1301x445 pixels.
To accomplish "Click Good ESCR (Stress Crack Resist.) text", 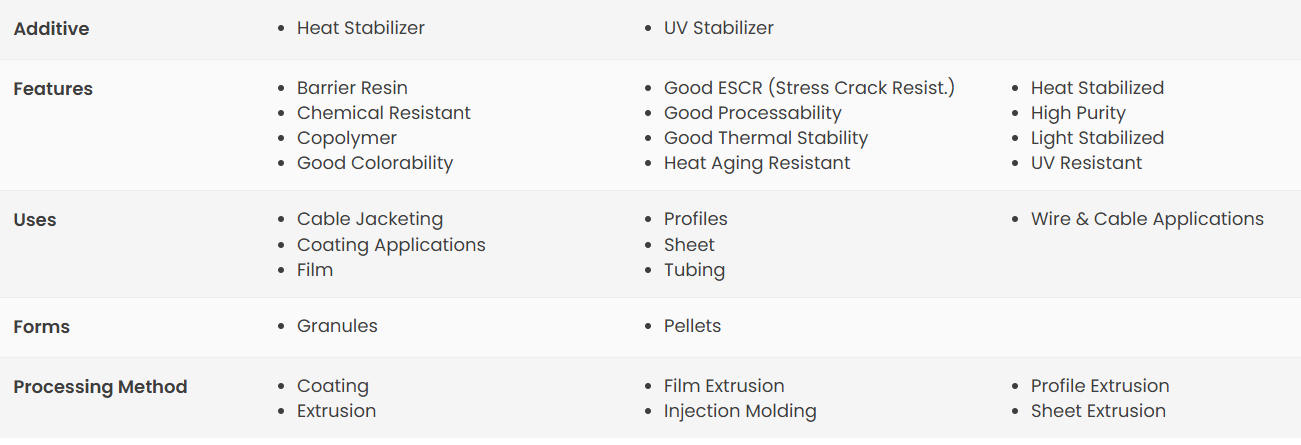I will 809,88.
